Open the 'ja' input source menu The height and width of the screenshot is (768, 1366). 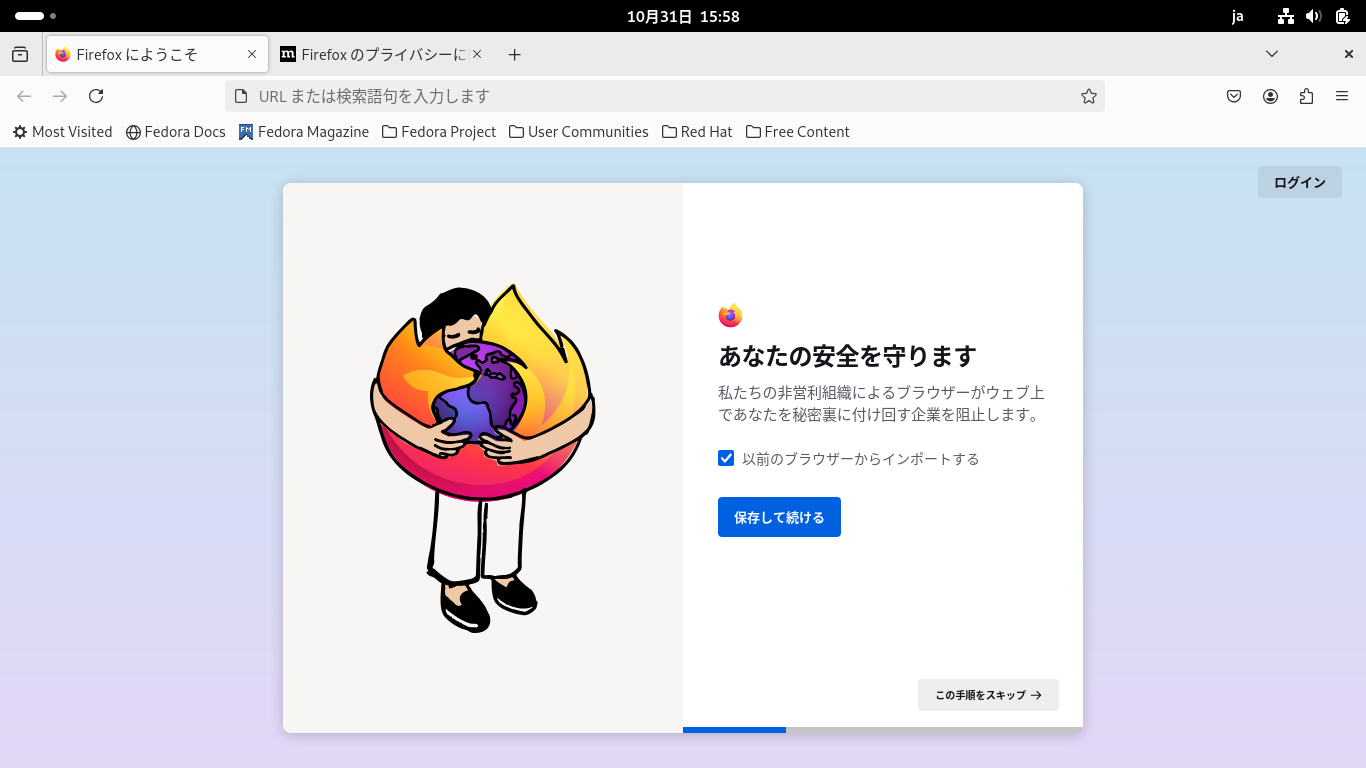1238,16
